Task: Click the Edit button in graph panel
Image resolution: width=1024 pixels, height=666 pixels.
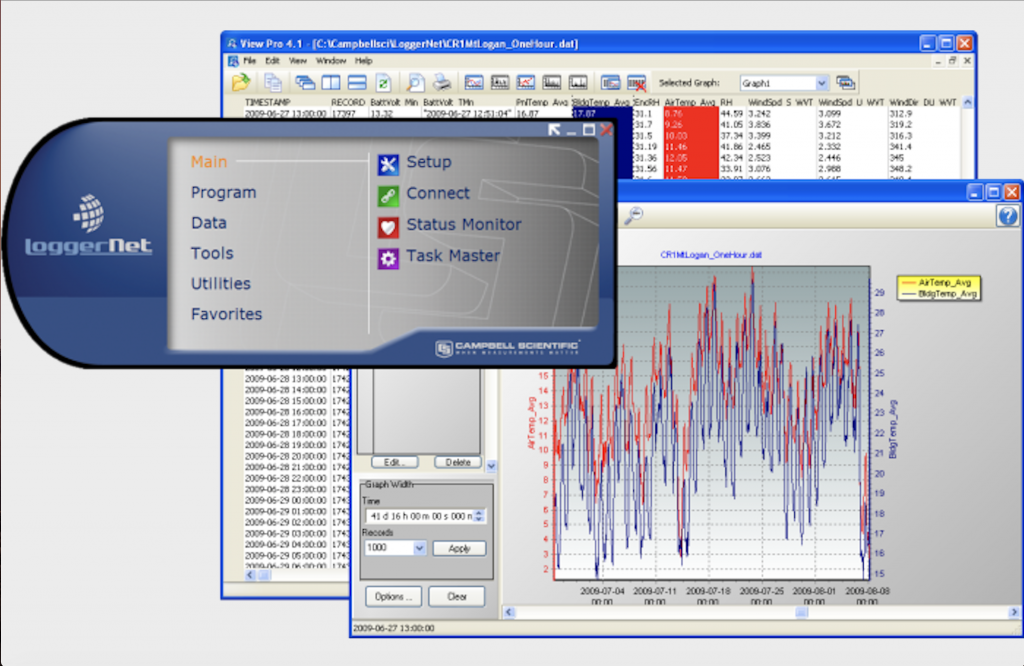Action: (394, 462)
